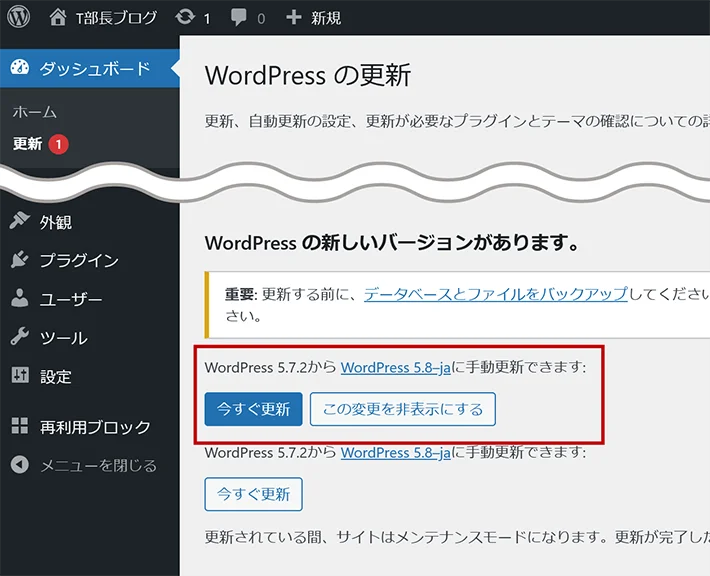This screenshot has height=576, width=710.
Task: Open the データベースとファイルをバックアップ link
Action: click(496, 294)
